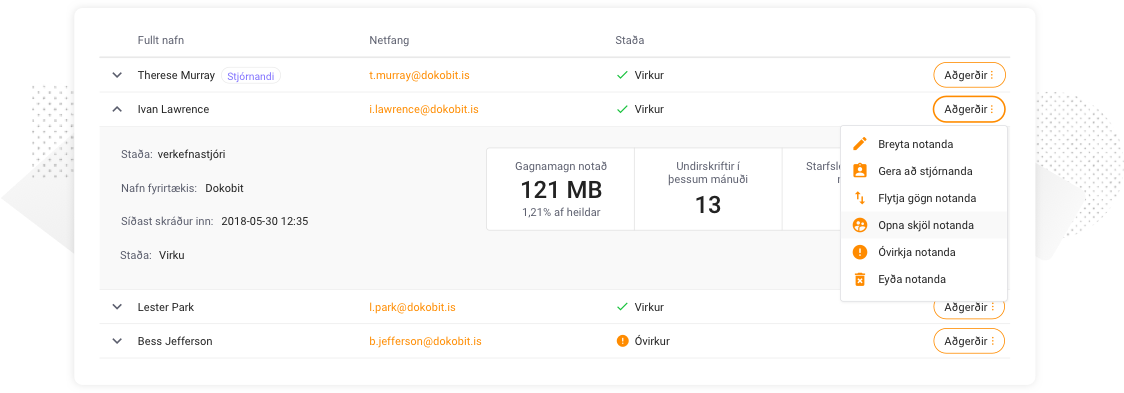Click the orange warning icon in Bess Jefferson's status
1124x393 pixels.
click(622, 341)
